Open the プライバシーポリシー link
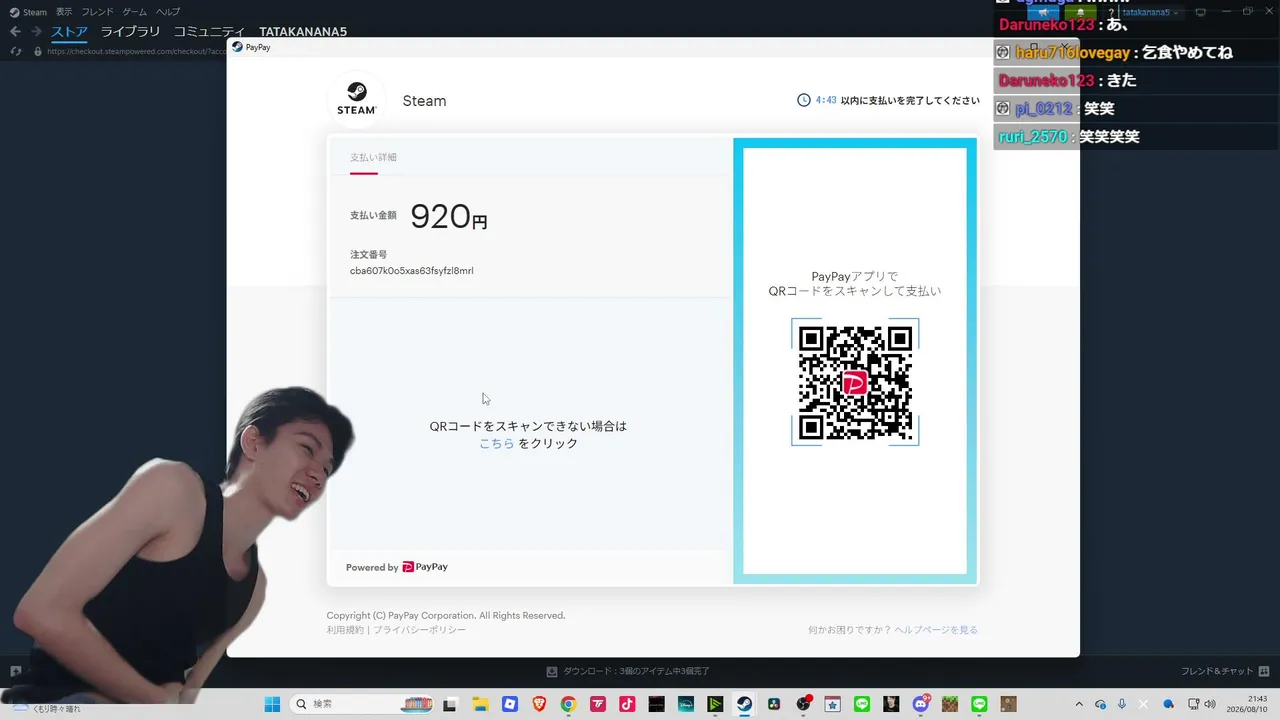Viewport: 1280px width, 720px height. tap(419, 630)
